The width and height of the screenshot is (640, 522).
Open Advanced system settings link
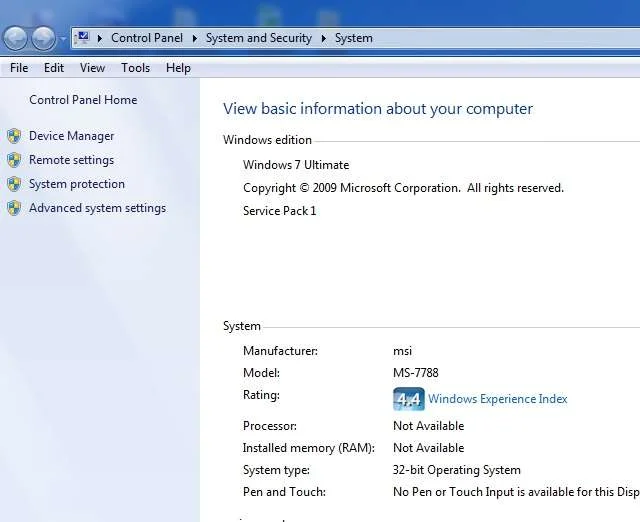(x=97, y=208)
